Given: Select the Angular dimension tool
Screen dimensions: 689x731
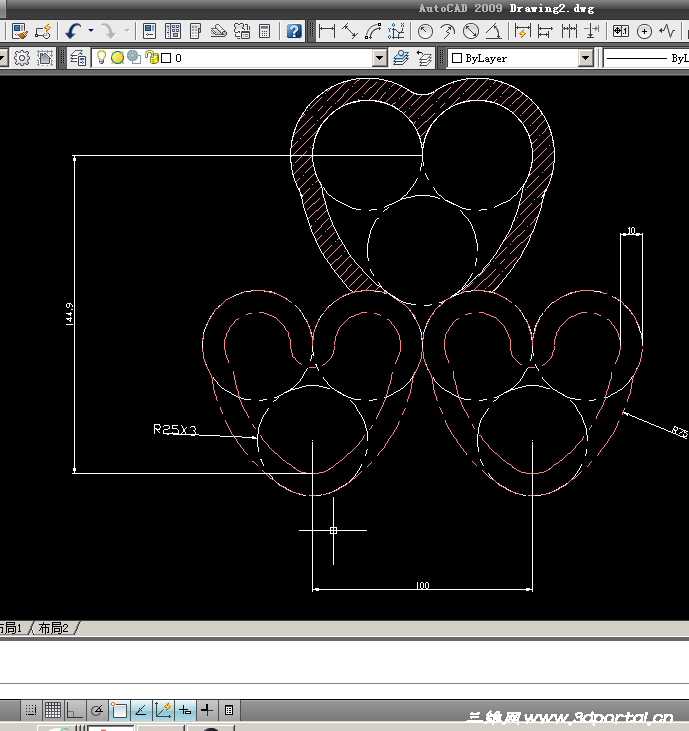Looking at the screenshot, I should tap(494, 31).
